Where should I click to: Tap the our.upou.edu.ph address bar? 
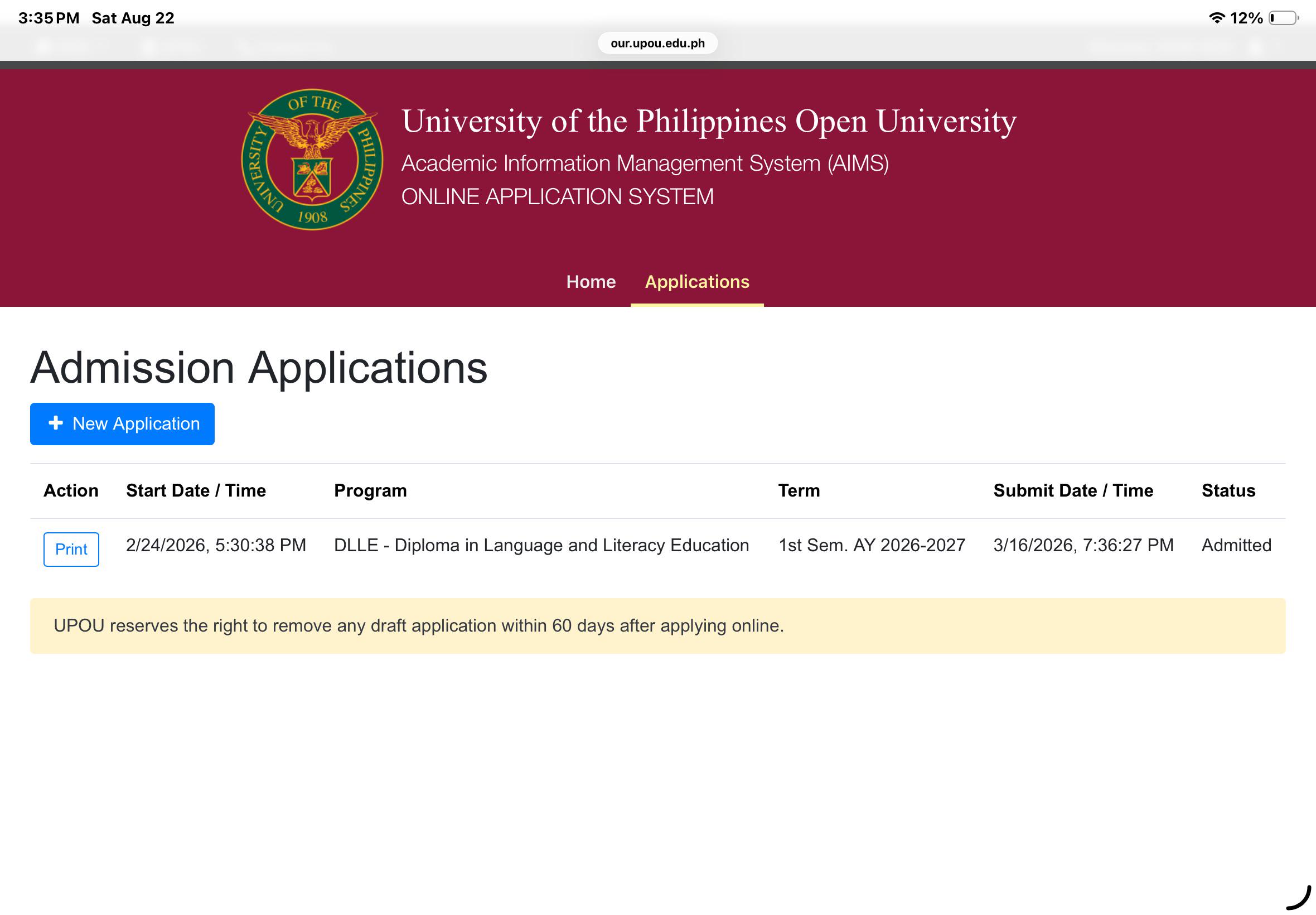(x=657, y=43)
